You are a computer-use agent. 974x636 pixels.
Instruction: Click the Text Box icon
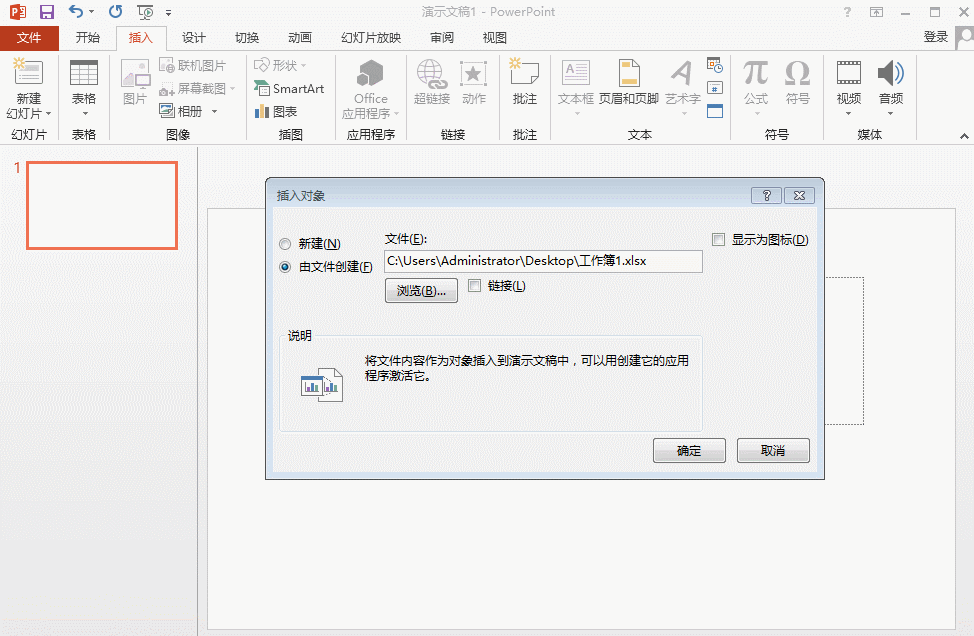pos(575,73)
